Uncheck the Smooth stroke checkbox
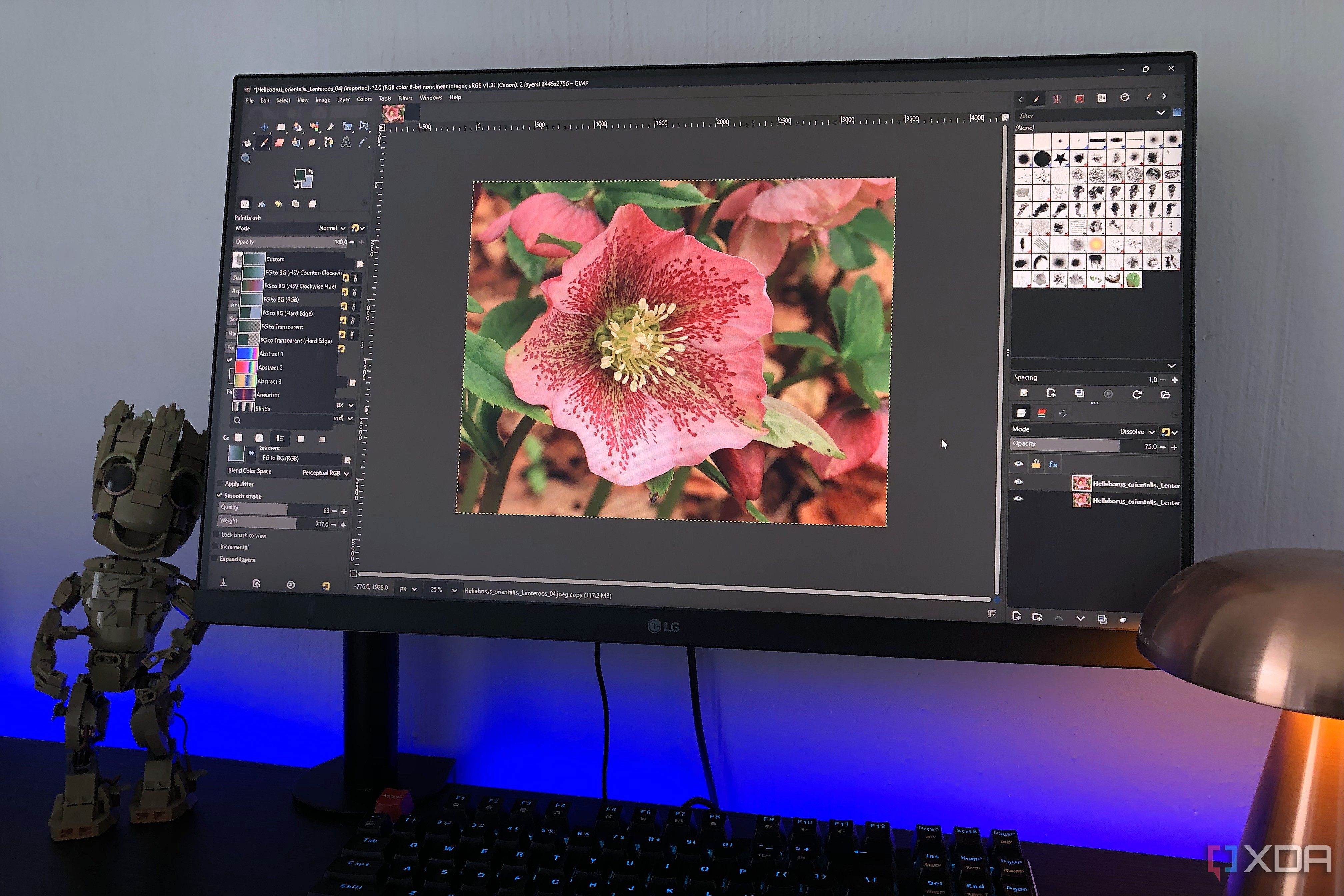 [x=219, y=495]
